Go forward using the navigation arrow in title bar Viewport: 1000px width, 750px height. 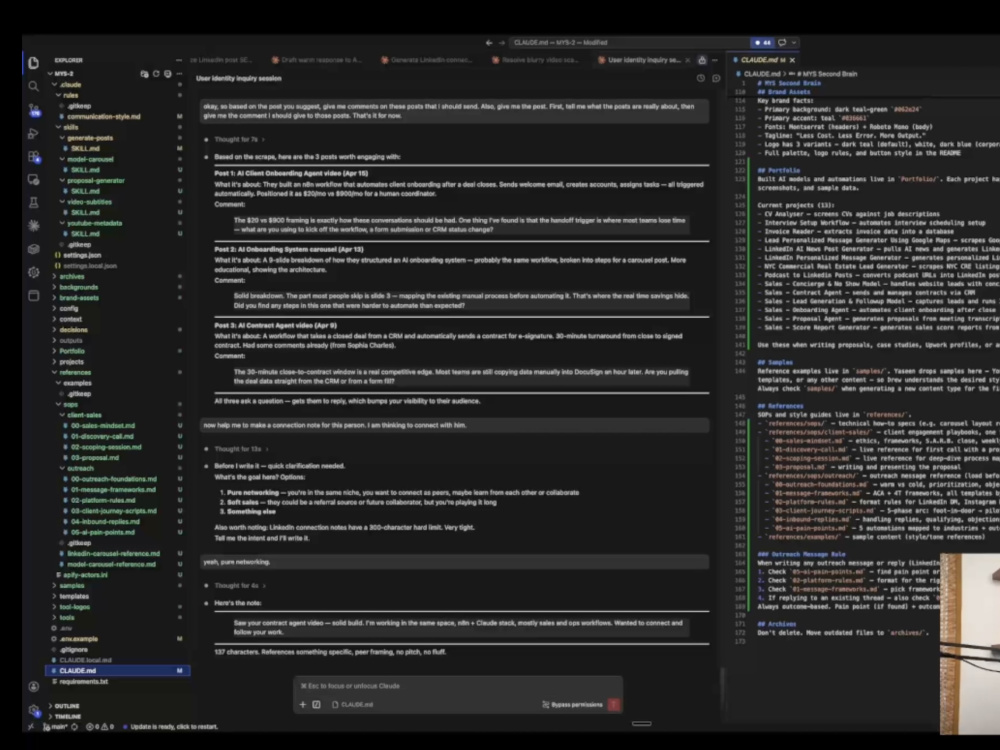[x=502, y=43]
